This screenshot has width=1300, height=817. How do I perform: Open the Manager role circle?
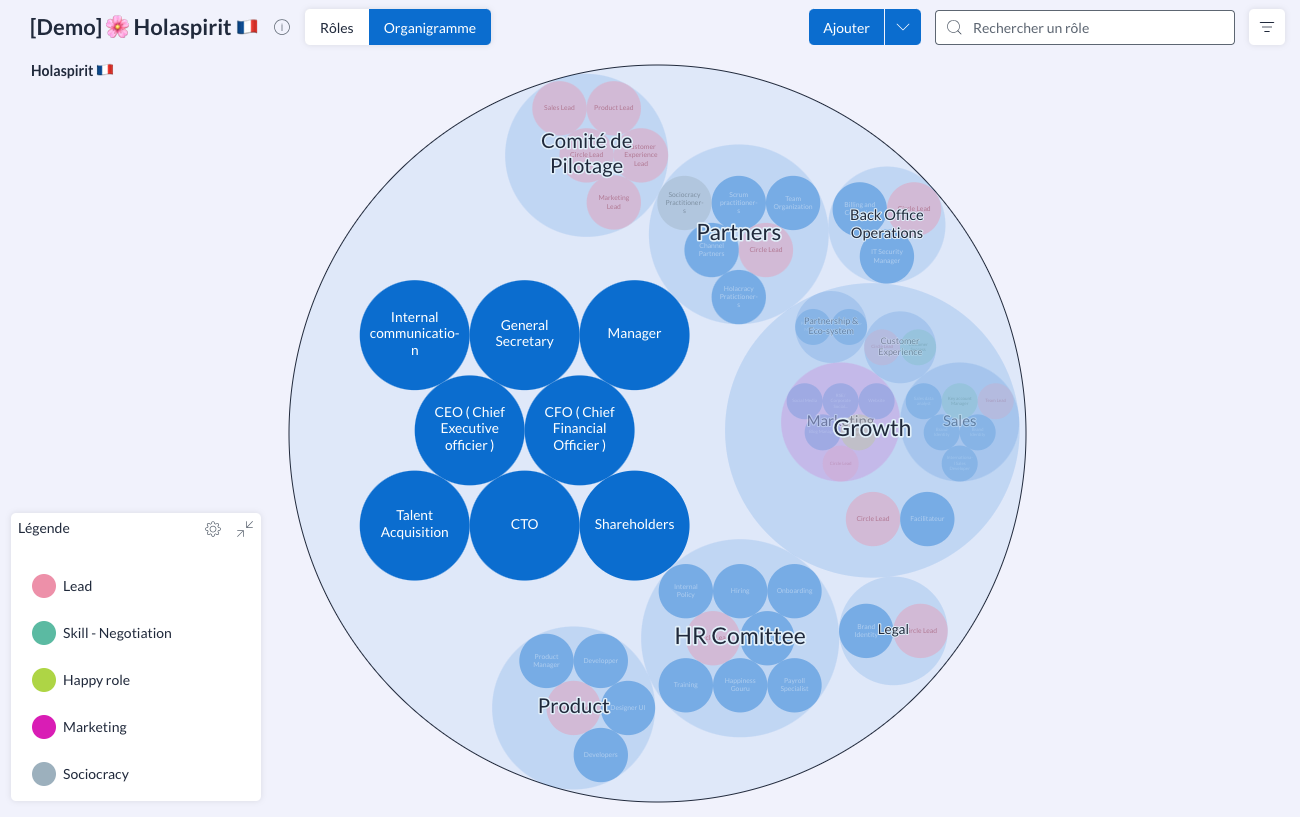(635, 335)
